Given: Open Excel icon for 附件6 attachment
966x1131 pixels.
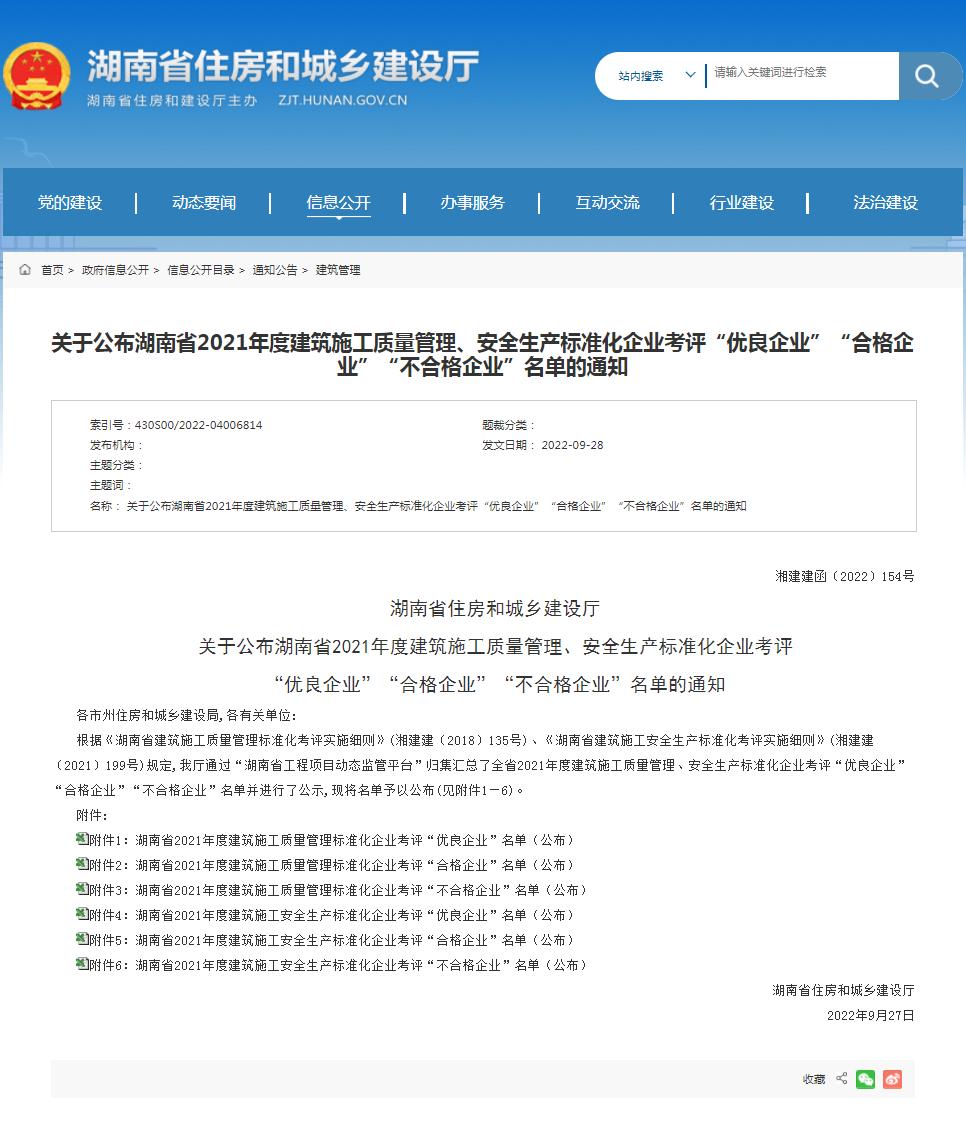Looking at the screenshot, I should point(82,964).
